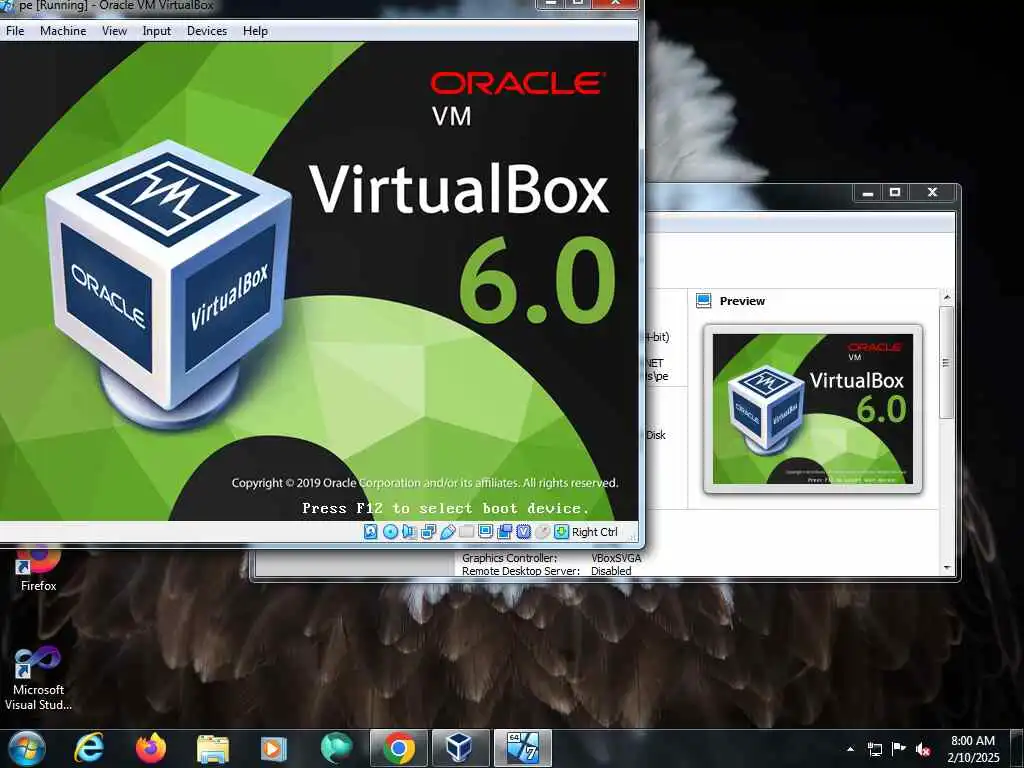Open Windows Explorer from the taskbar
Screen dimensions: 1024x768
coord(213,748)
